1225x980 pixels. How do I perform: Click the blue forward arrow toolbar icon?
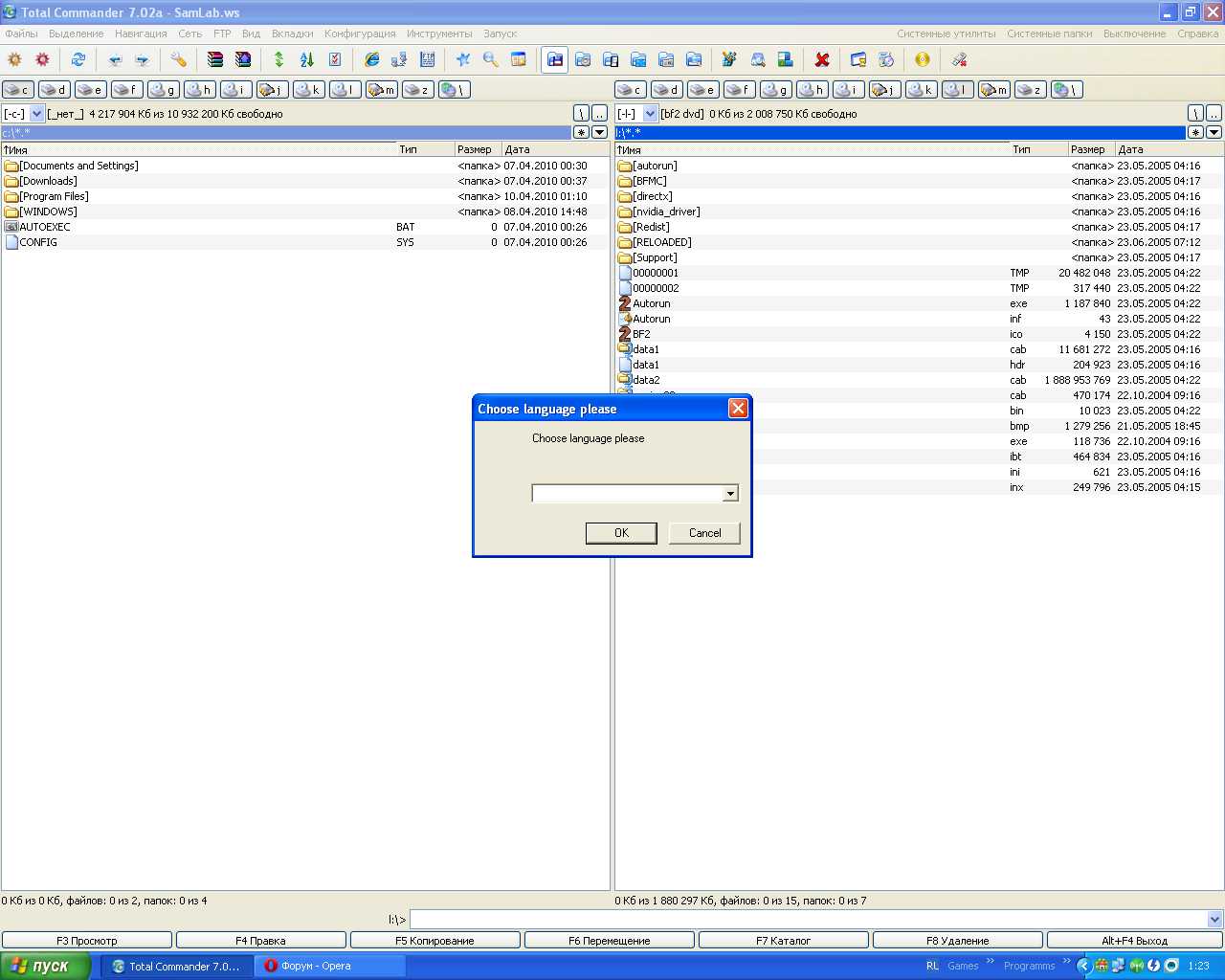[x=143, y=59]
